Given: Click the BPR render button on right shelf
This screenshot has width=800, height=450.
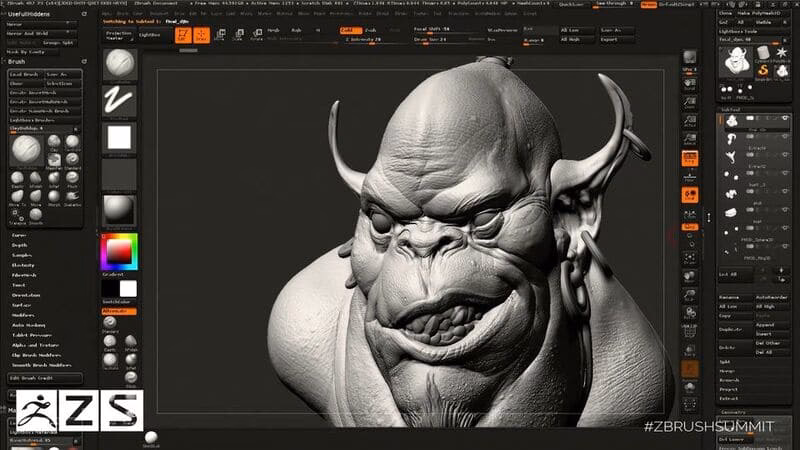Looking at the screenshot, I should tap(690, 59).
